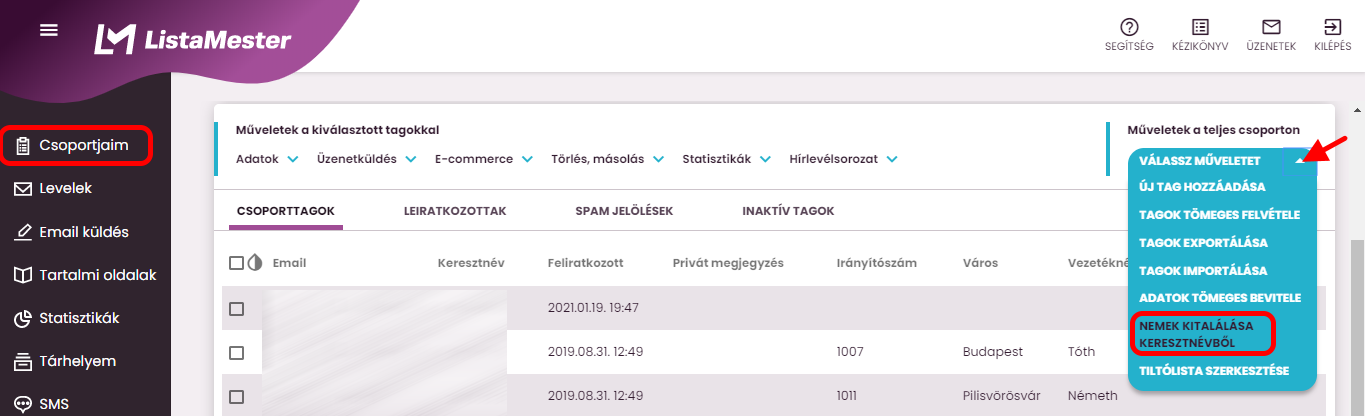Open Tárhelyem in the sidebar
Viewport: 1365px width, 416px height.
click(x=77, y=361)
